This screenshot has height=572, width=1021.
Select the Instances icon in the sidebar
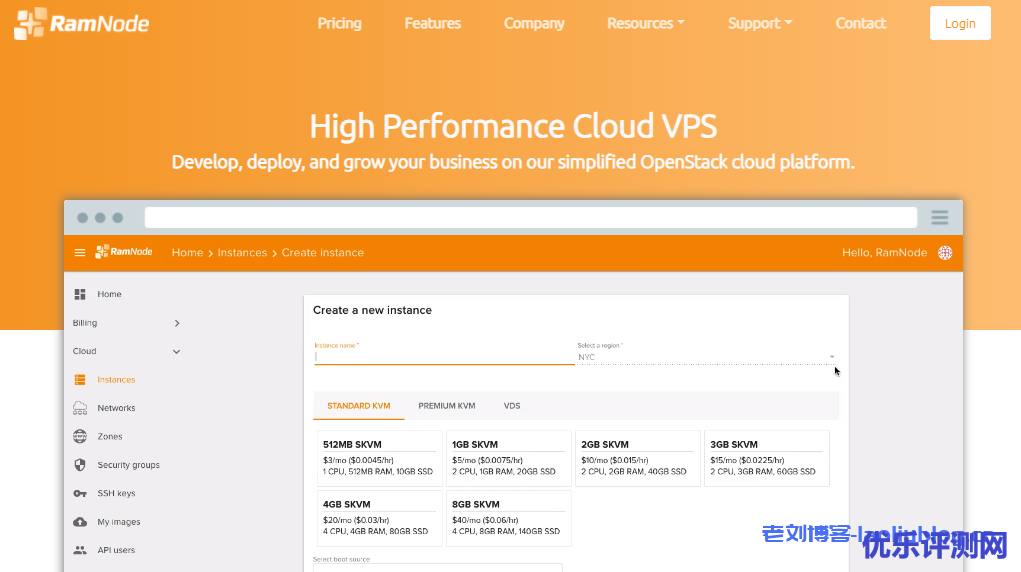coord(80,380)
